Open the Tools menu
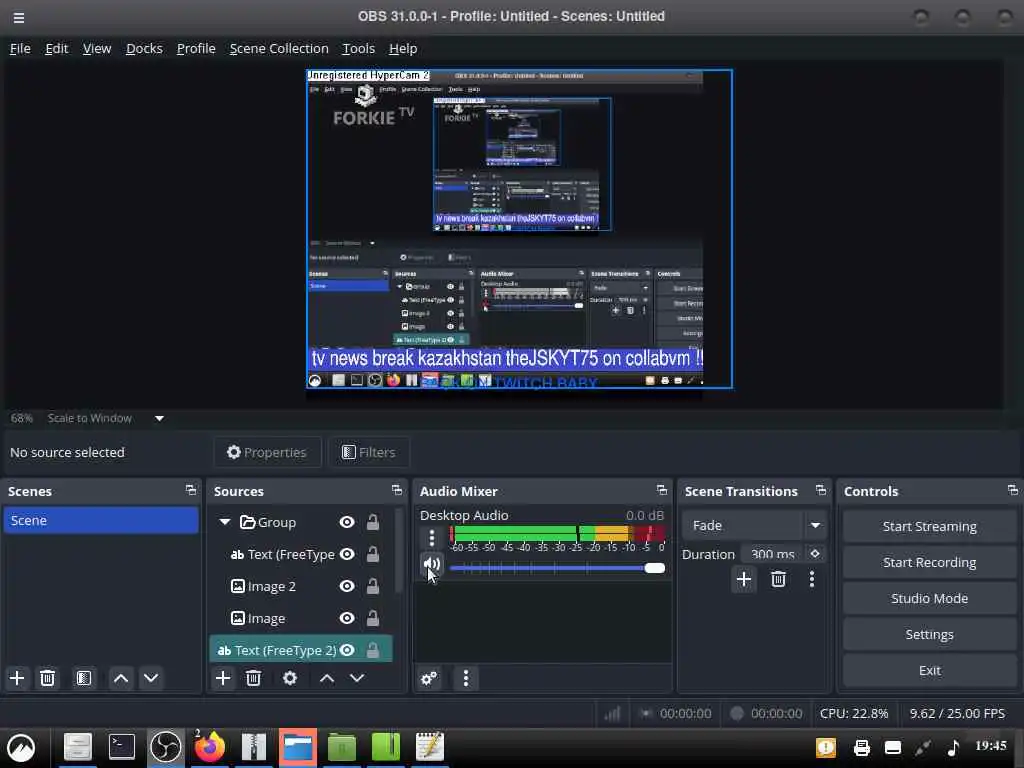 (x=359, y=48)
